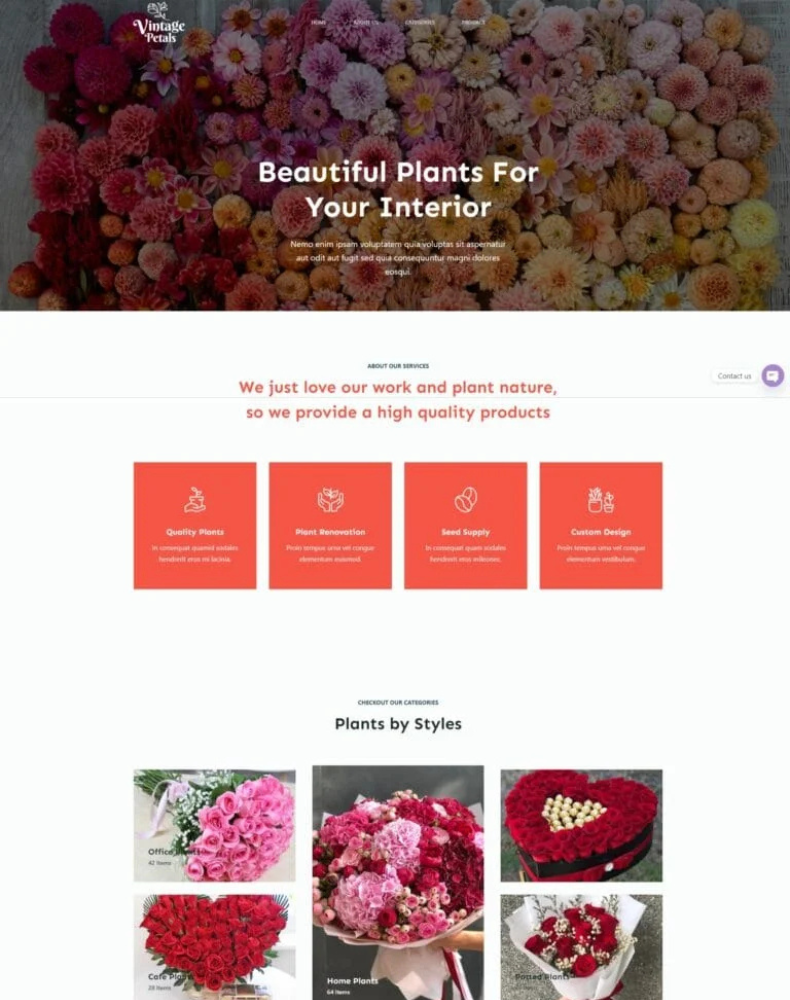Click the Seed Supply bean icon
Viewport: 790px width, 1000px height.
[x=465, y=500]
